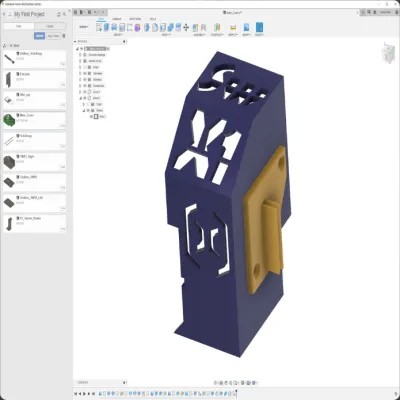The width and height of the screenshot is (400, 400).
Task: Switch to the Sheet Metal ribbon tab
Action: 135,19
